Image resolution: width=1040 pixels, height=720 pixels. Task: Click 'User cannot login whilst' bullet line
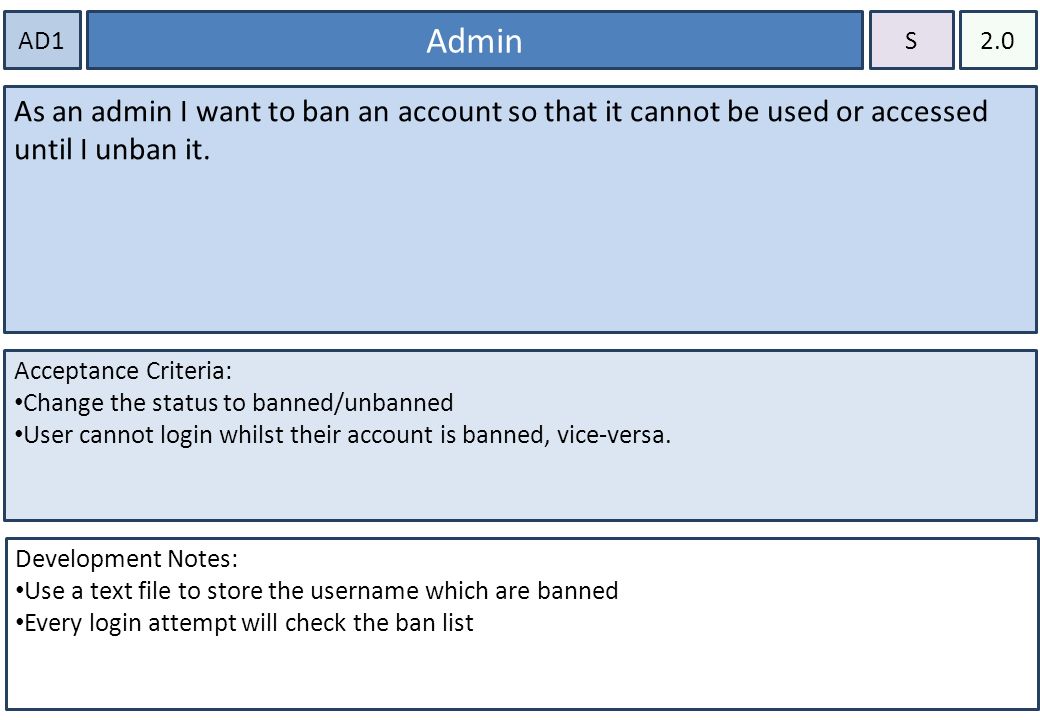tap(343, 436)
